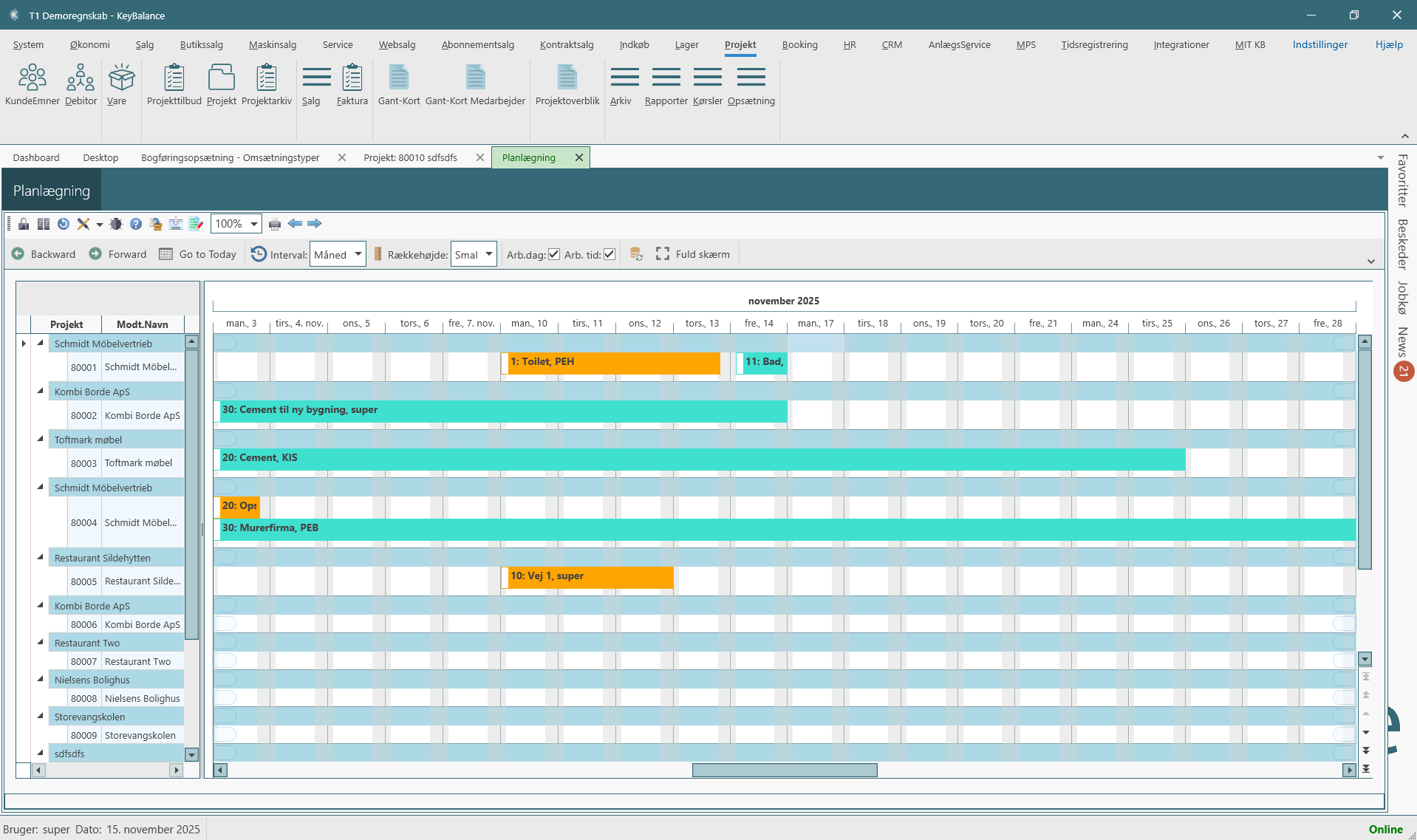Click the Gantt horizontal scrollbar thumb
This screenshot has width=1417, height=840.
point(784,770)
